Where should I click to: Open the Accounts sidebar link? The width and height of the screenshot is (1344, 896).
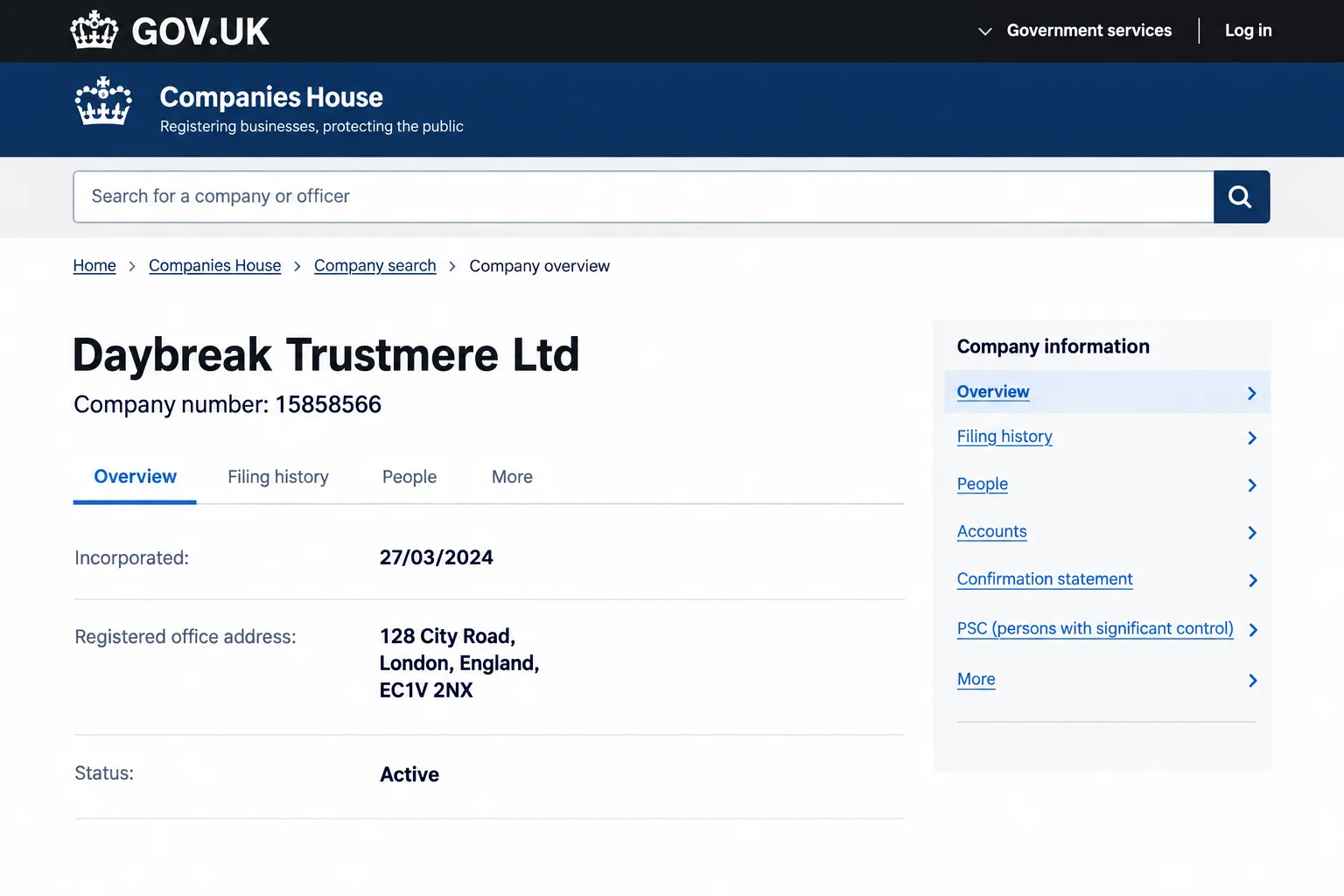(991, 531)
